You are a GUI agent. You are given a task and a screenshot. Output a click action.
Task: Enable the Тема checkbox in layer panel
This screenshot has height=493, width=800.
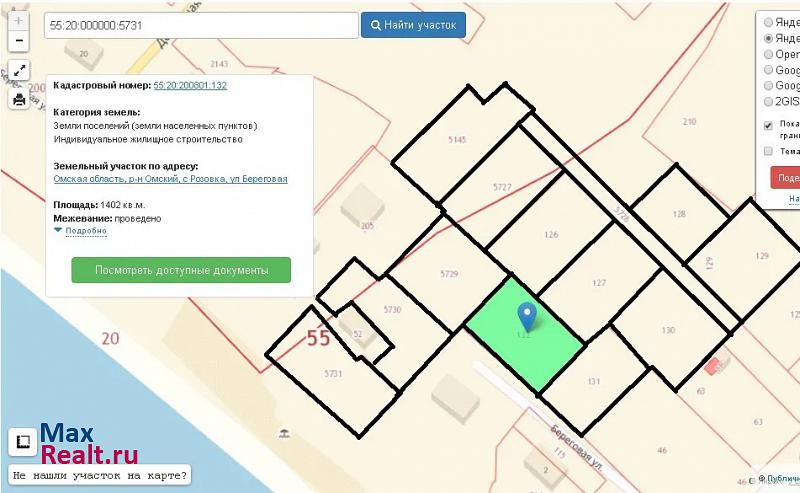pyautogui.click(x=768, y=151)
